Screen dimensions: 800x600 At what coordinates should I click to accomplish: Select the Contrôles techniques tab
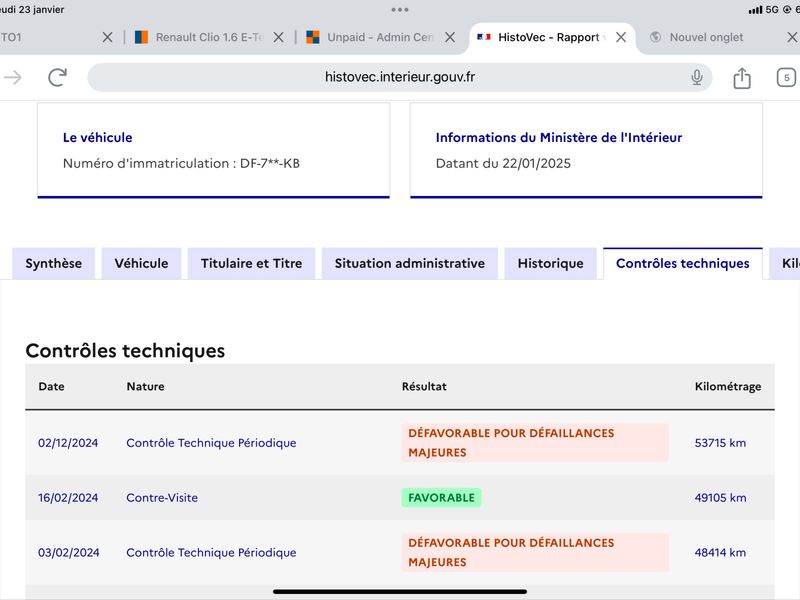(683, 263)
